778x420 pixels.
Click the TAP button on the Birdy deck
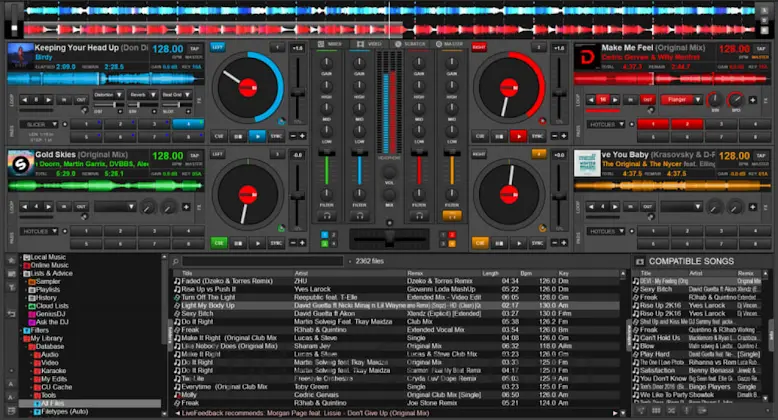[194, 47]
